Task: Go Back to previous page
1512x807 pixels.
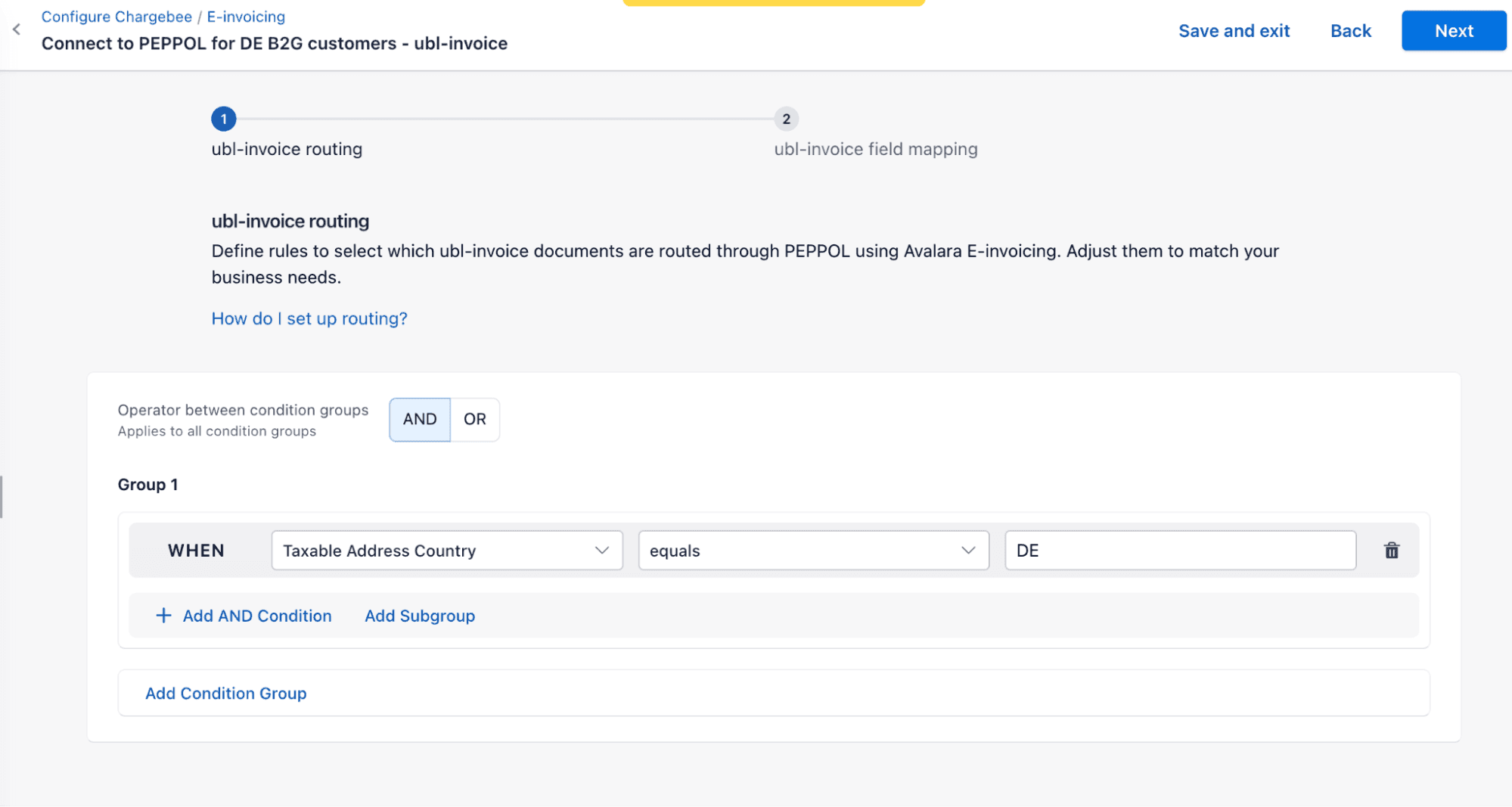Action: [1350, 31]
